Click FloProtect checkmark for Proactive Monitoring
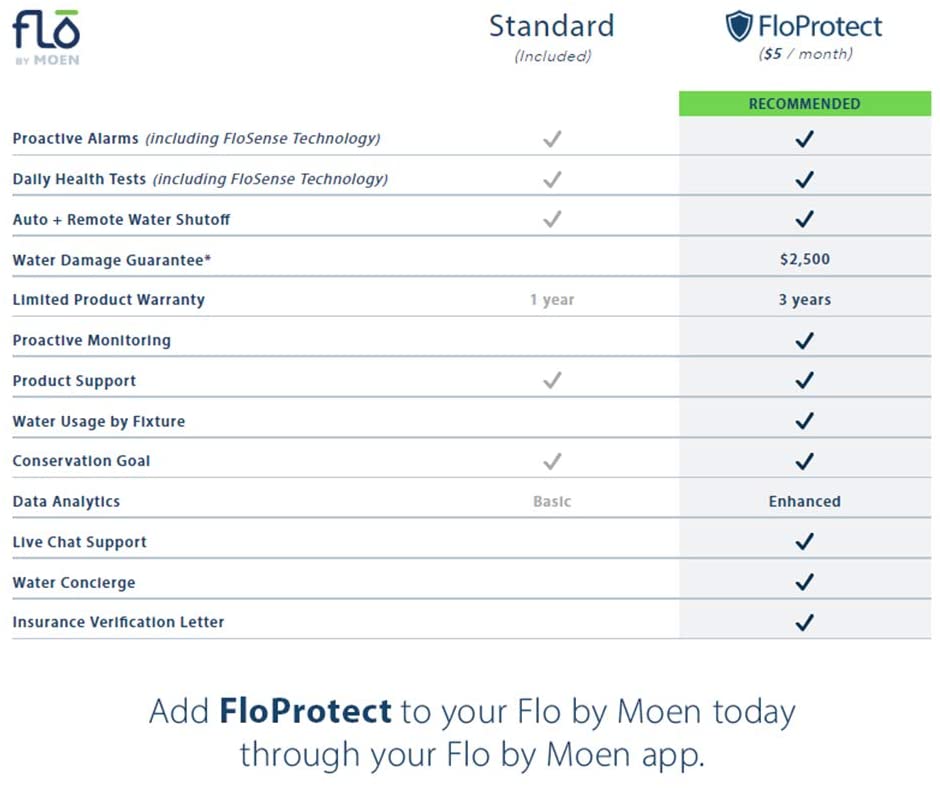The width and height of the screenshot is (940, 788). point(805,341)
